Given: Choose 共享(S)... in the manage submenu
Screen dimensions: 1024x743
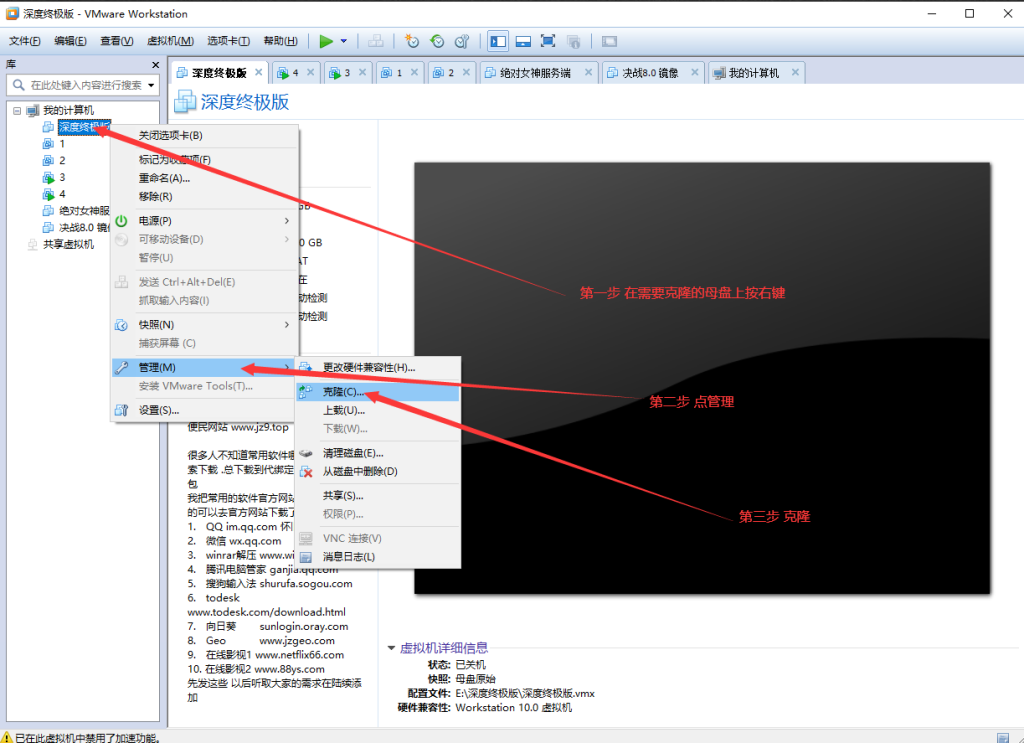Looking at the screenshot, I should coord(378,496).
